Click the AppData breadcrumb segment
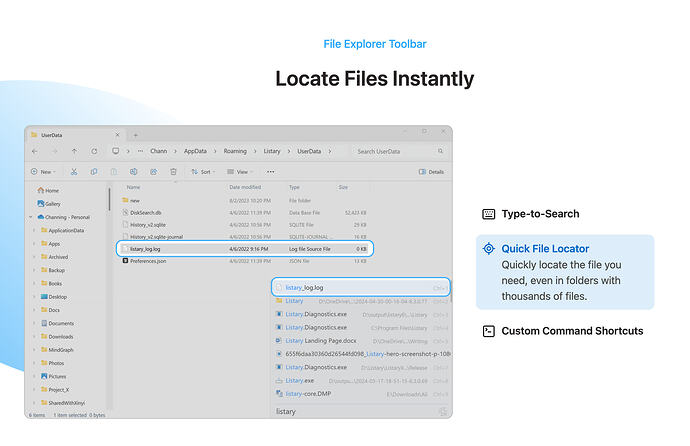 point(195,151)
